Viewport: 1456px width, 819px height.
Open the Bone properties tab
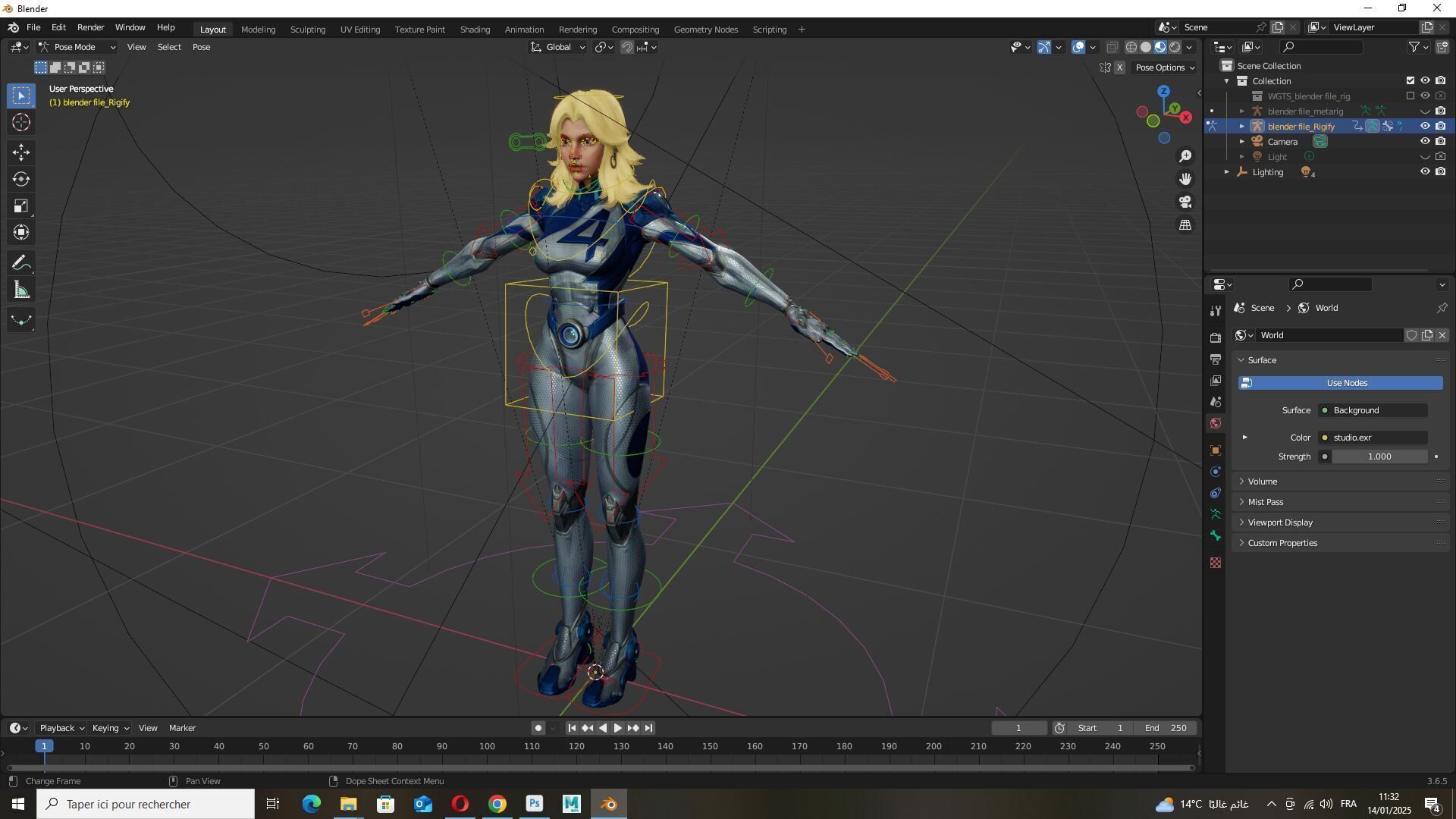(x=1216, y=535)
